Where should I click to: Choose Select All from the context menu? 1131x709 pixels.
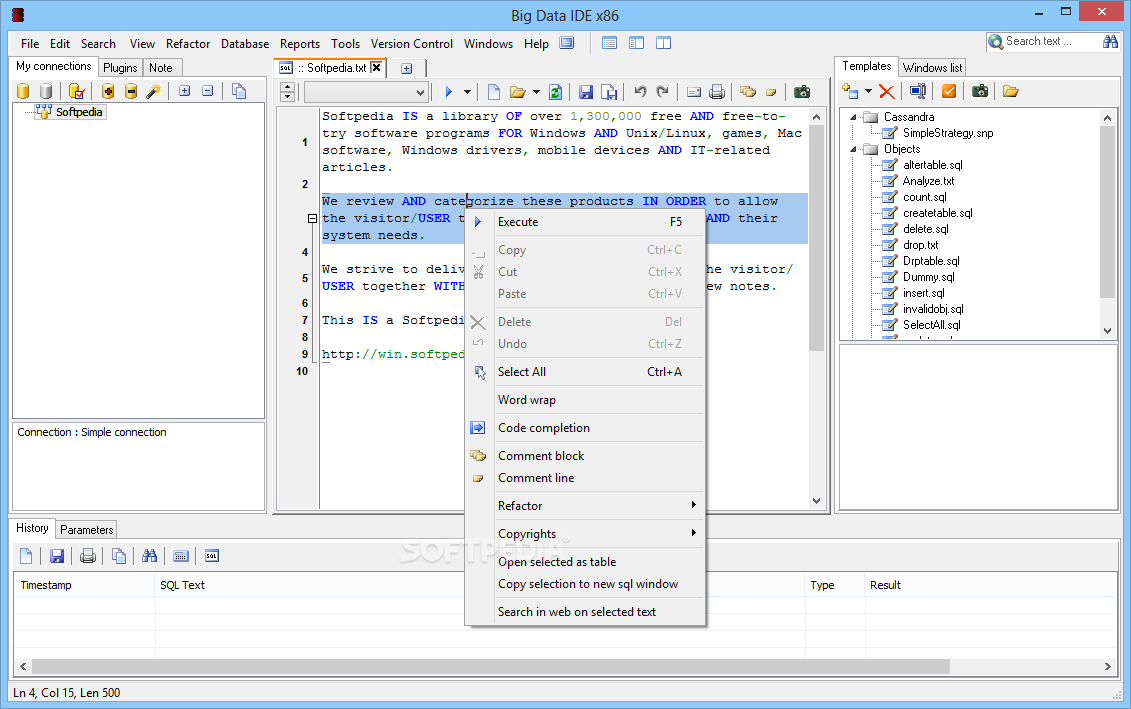tap(584, 371)
